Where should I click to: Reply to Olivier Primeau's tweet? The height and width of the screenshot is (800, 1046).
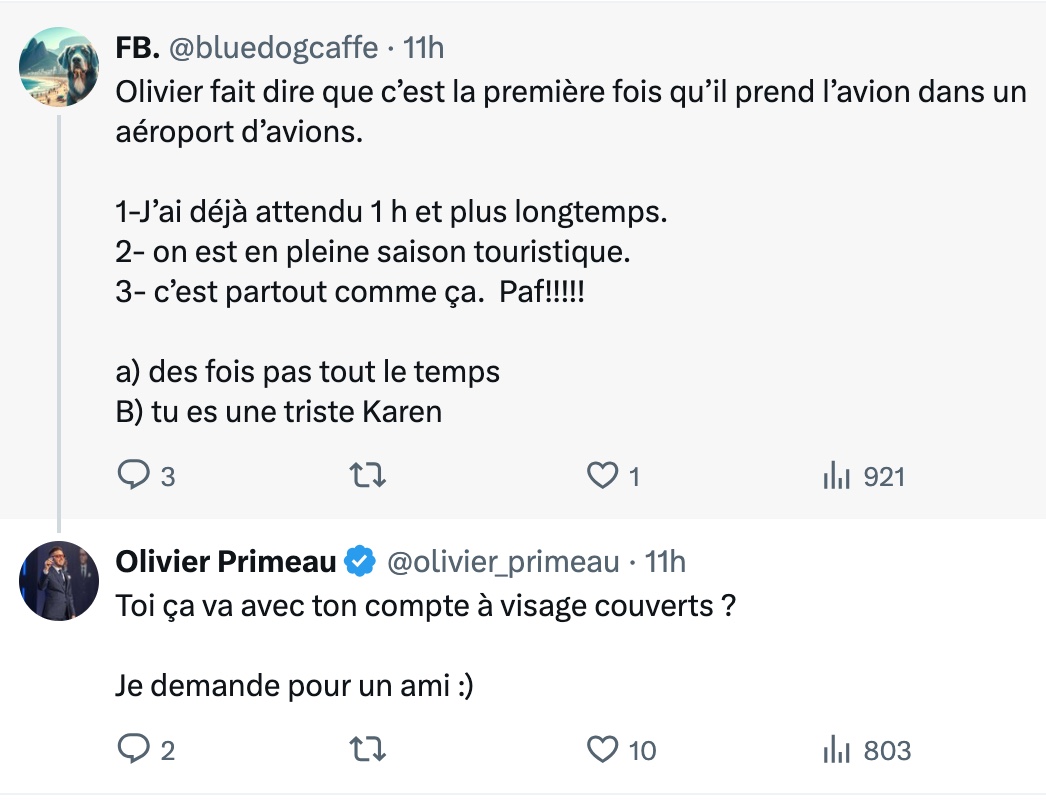(x=133, y=749)
